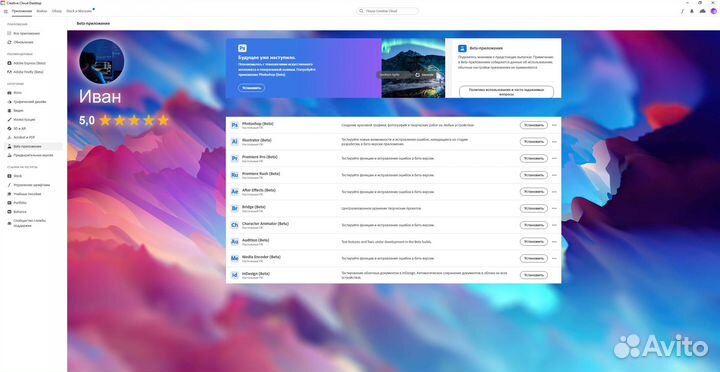
Task: Switch to the Файлы tab
Action: 41,11
